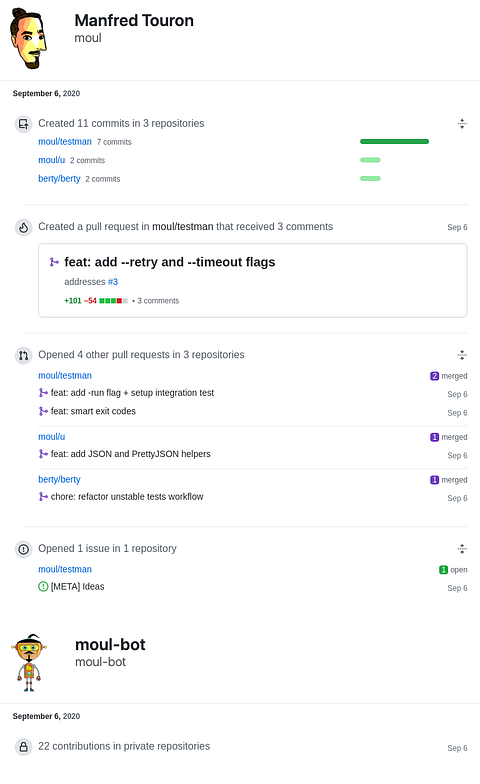Collapse the Opened 4 other pull requests section
480x784 pixels.
point(462,355)
